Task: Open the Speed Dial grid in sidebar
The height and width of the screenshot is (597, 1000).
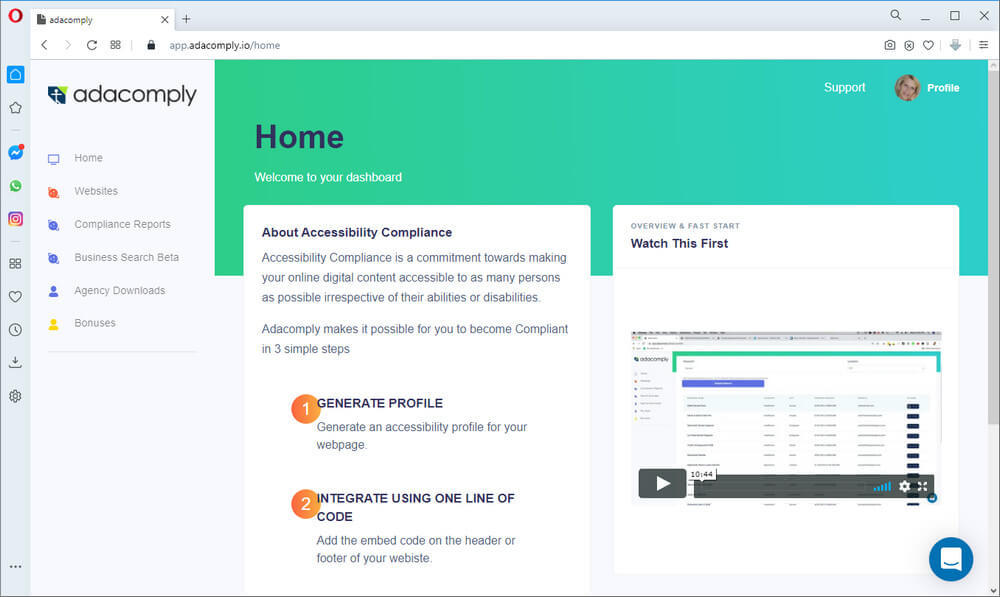Action: coord(15,263)
